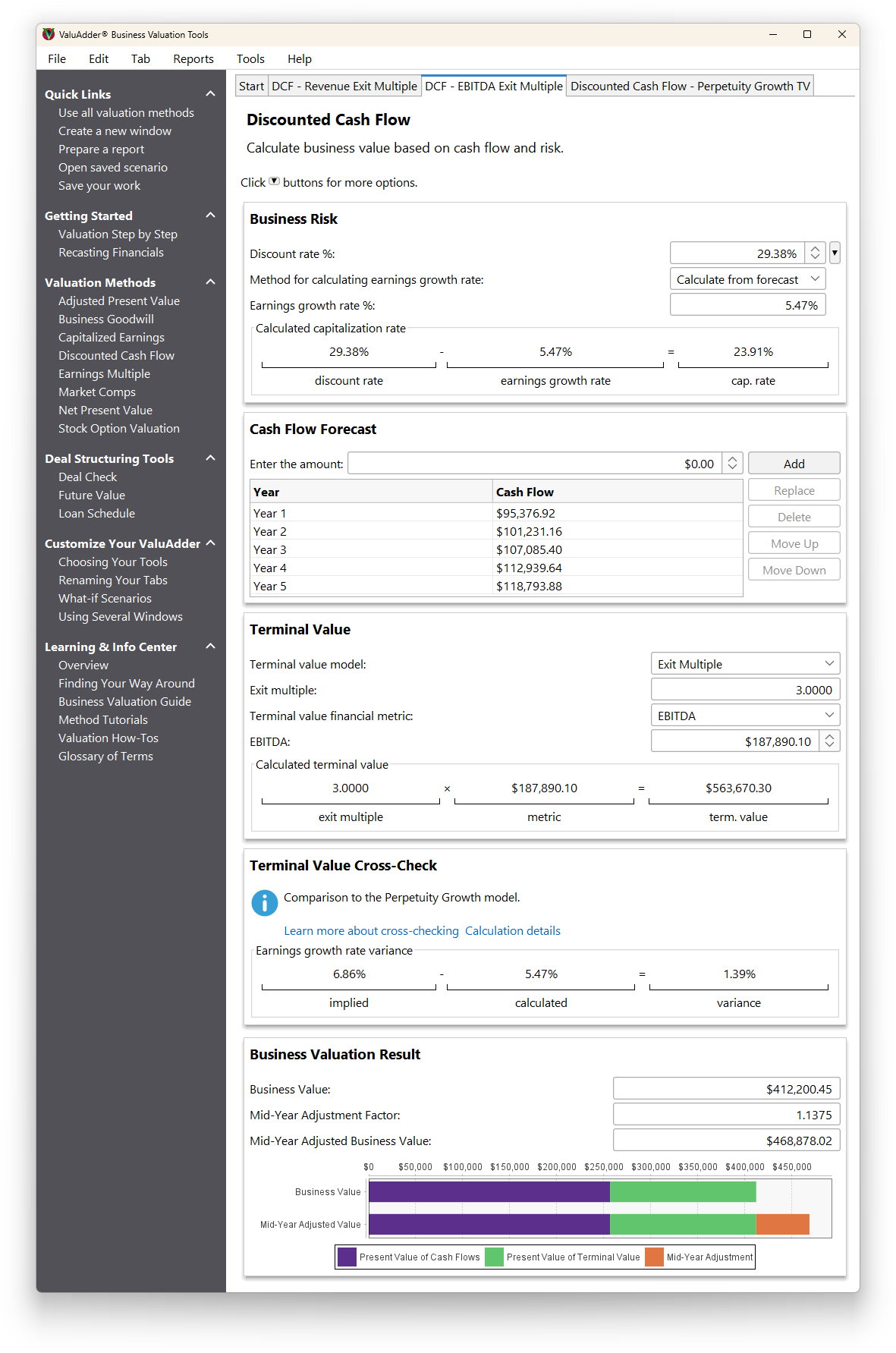Collapse the Quick Links section
The image size is (896, 1353).
210,94
